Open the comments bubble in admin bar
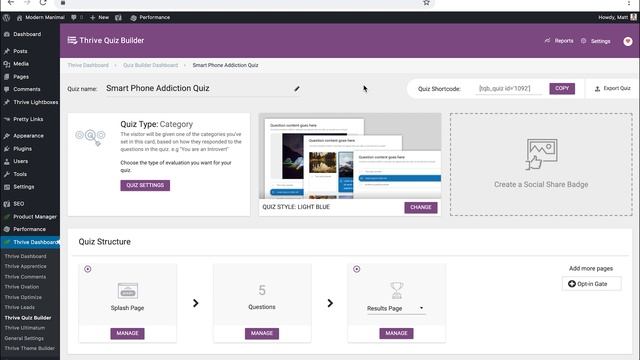The image size is (640, 360). click(x=77, y=18)
